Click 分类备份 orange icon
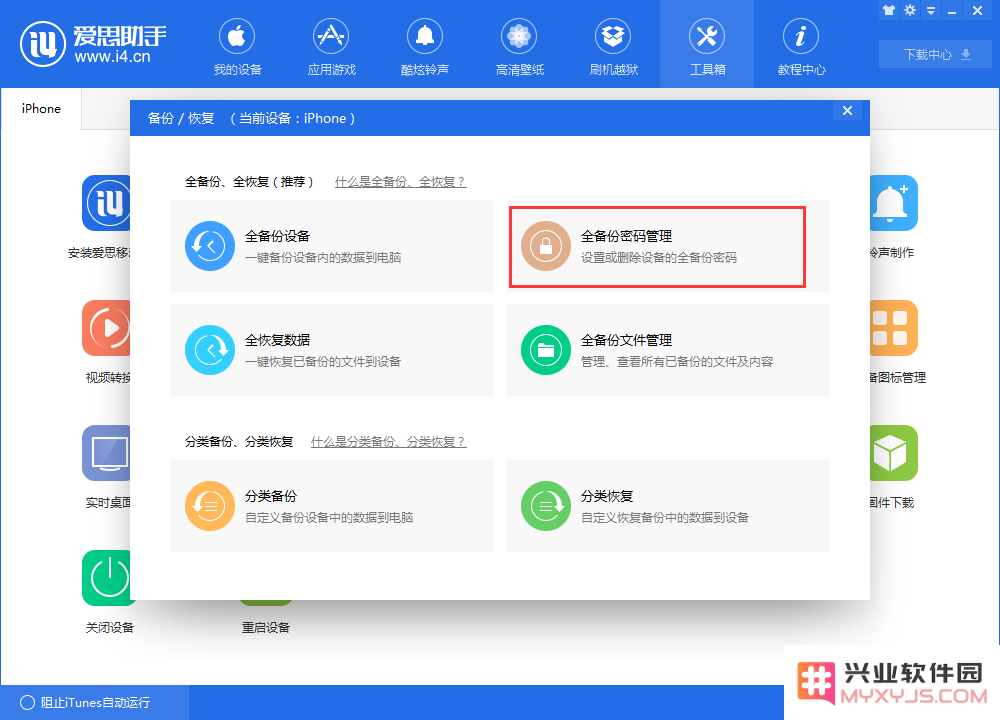Viewport: 1000px width, 720px height. pos(210,506)
